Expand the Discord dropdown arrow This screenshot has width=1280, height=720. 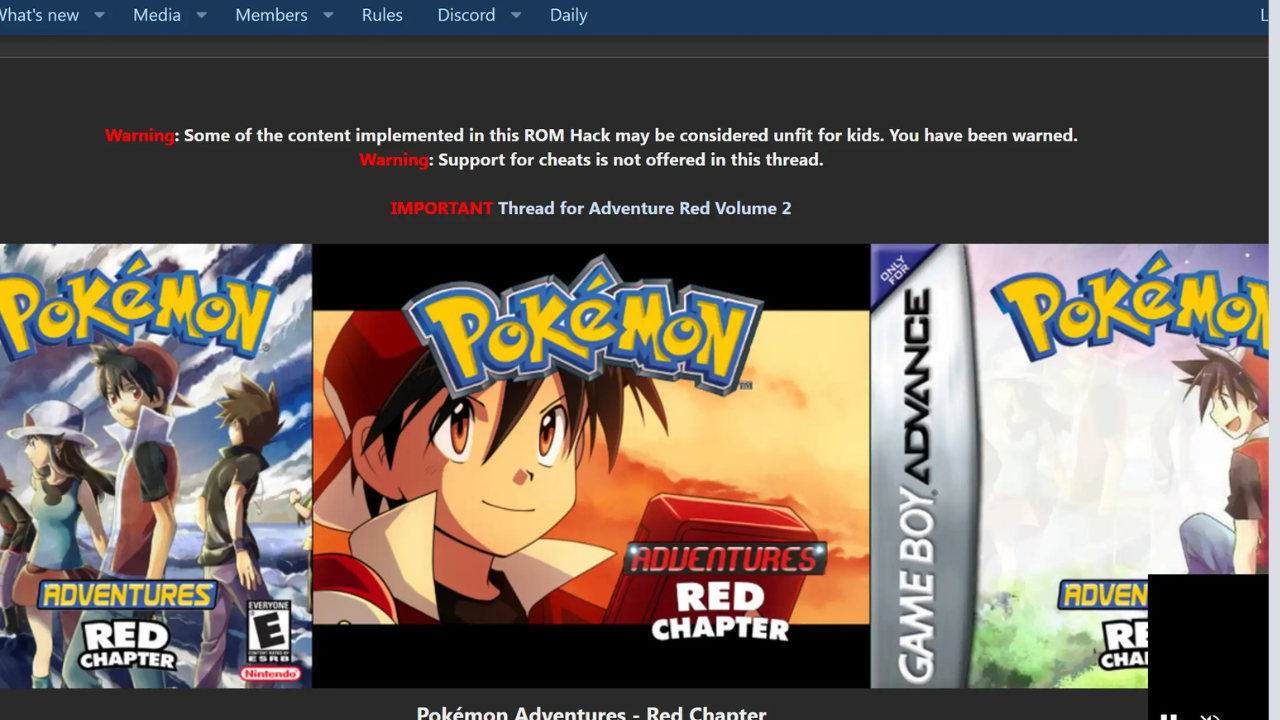pos(516,16)
